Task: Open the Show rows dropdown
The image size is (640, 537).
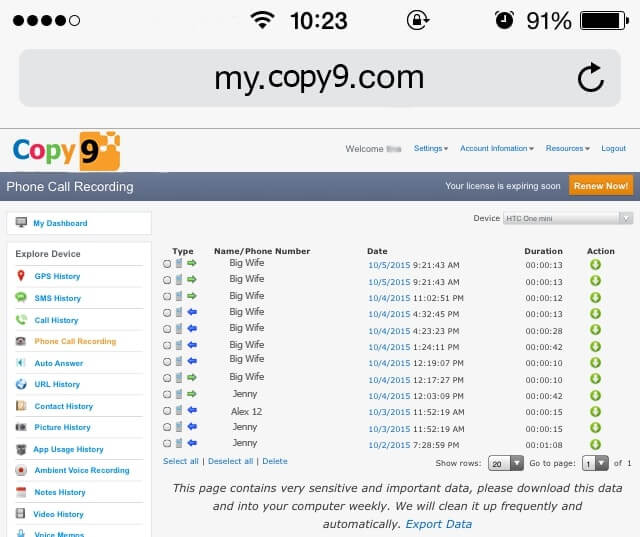Action: point(506,464)
